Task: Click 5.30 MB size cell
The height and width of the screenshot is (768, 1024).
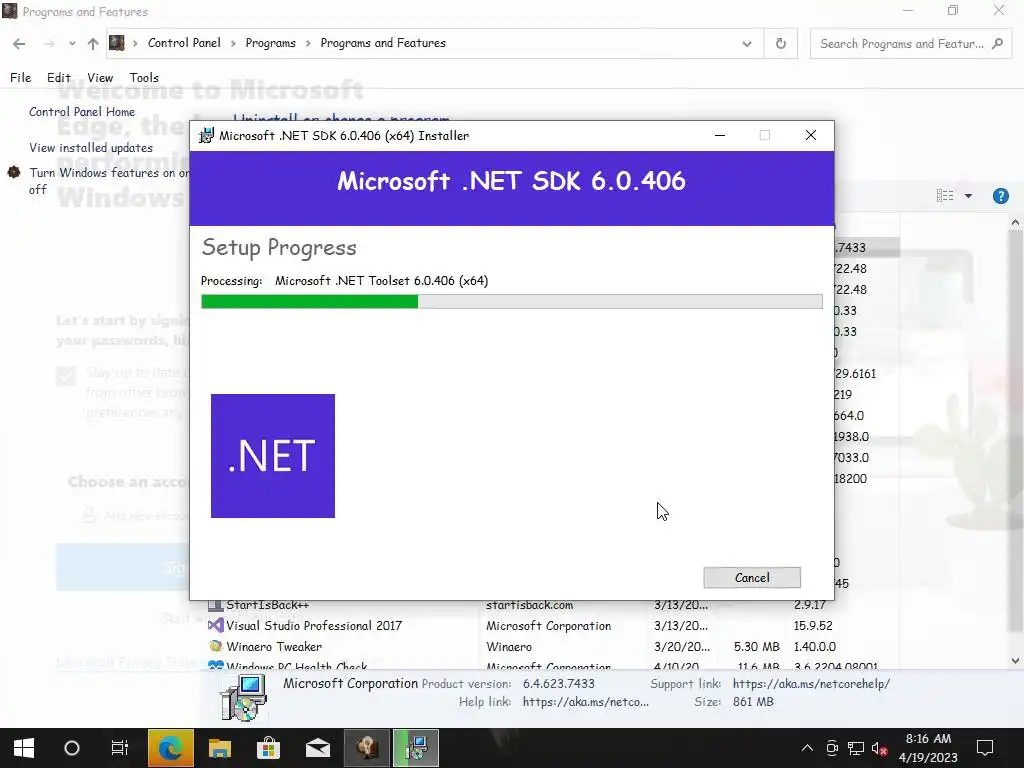Action: click(x=756, y=647)
